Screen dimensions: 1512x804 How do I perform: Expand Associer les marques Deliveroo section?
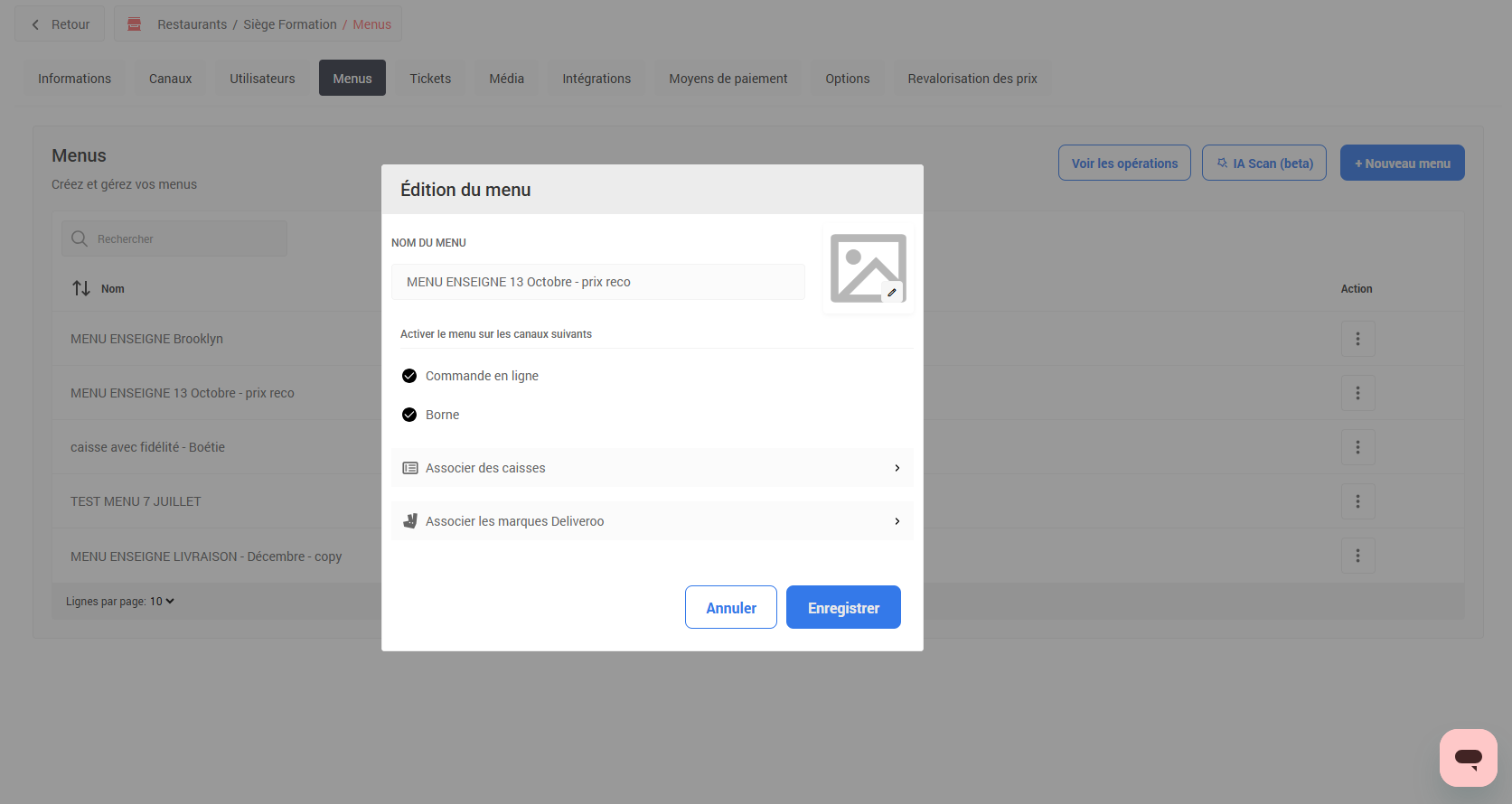652,521
